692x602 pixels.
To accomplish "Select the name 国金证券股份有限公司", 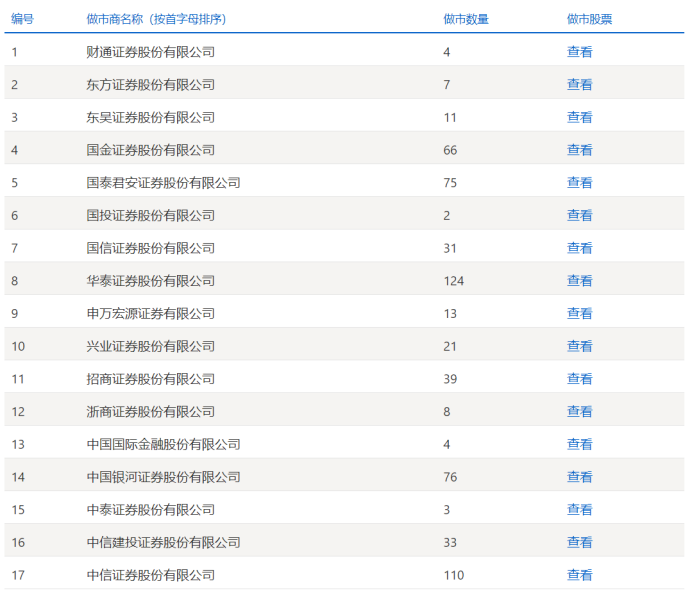I will tap(150, 150).
